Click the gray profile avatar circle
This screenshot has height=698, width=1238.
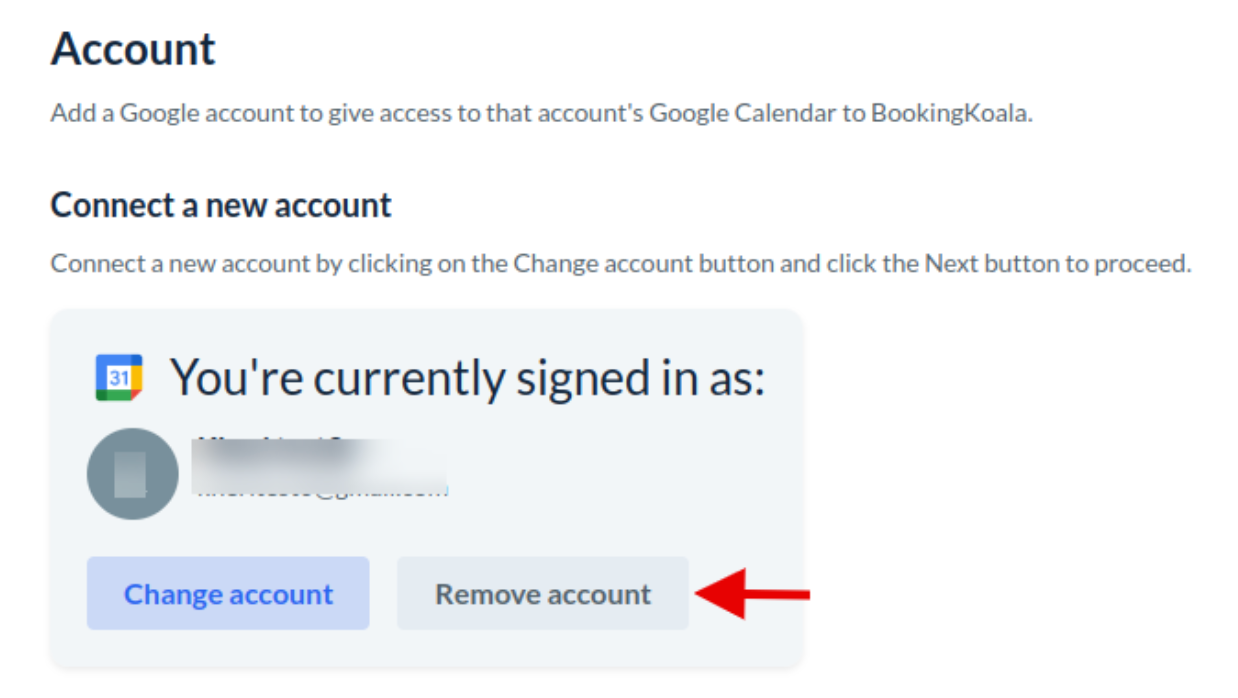tap(132, 474)
